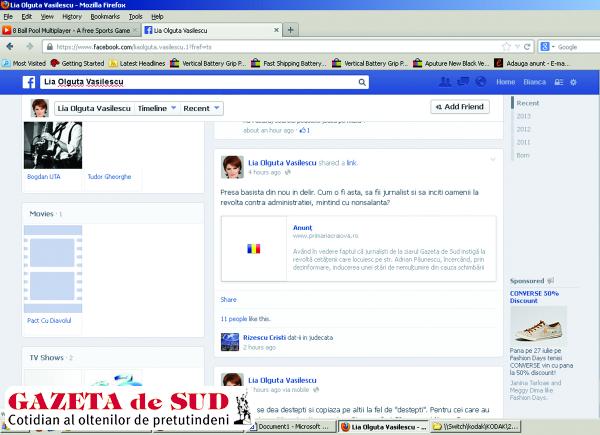Click the Bogdan UTA photo thumbnail
This screenshot has height=435, width=600.
pos(53,145)
